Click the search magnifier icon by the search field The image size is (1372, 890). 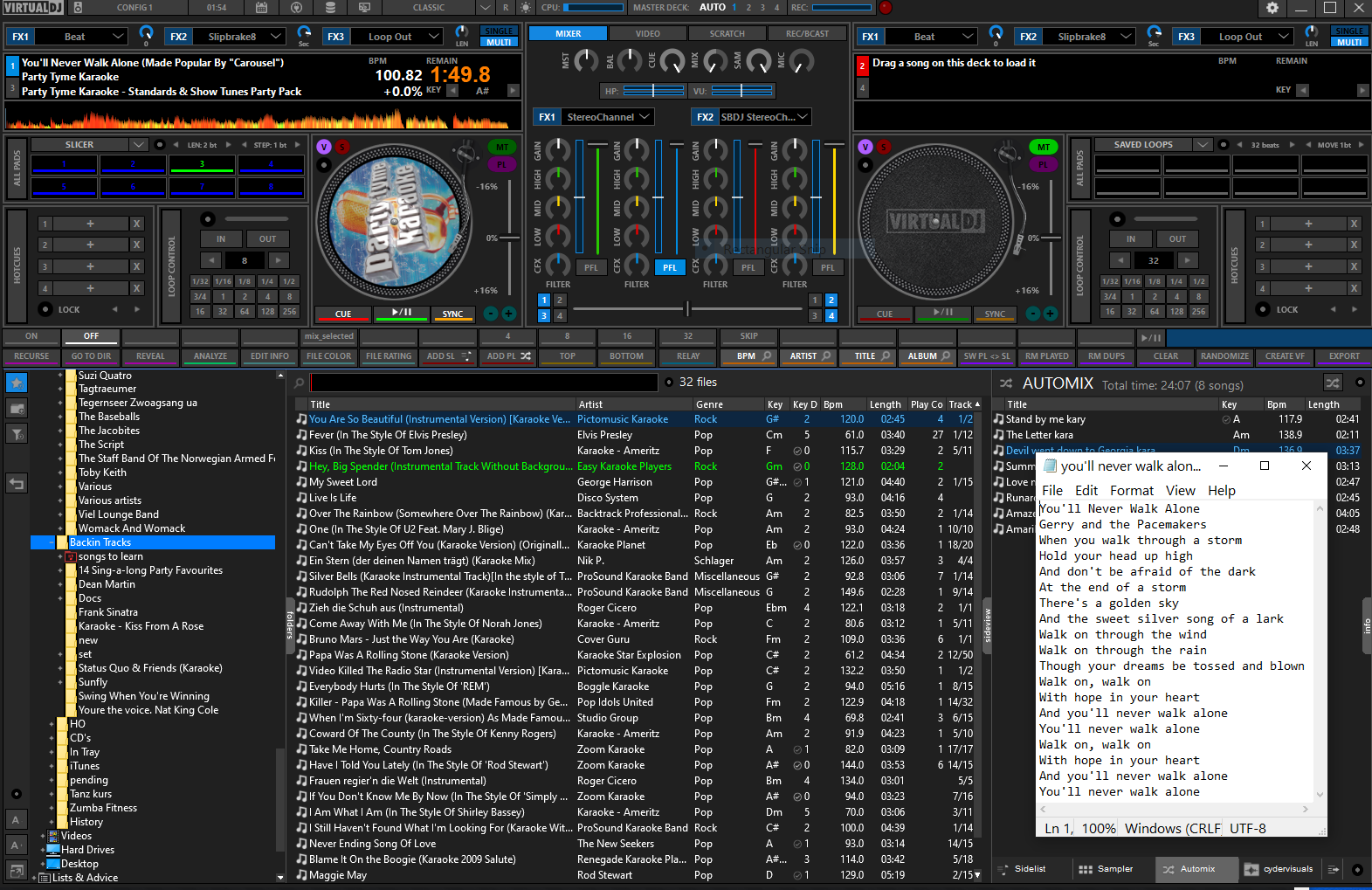point(300,383)
